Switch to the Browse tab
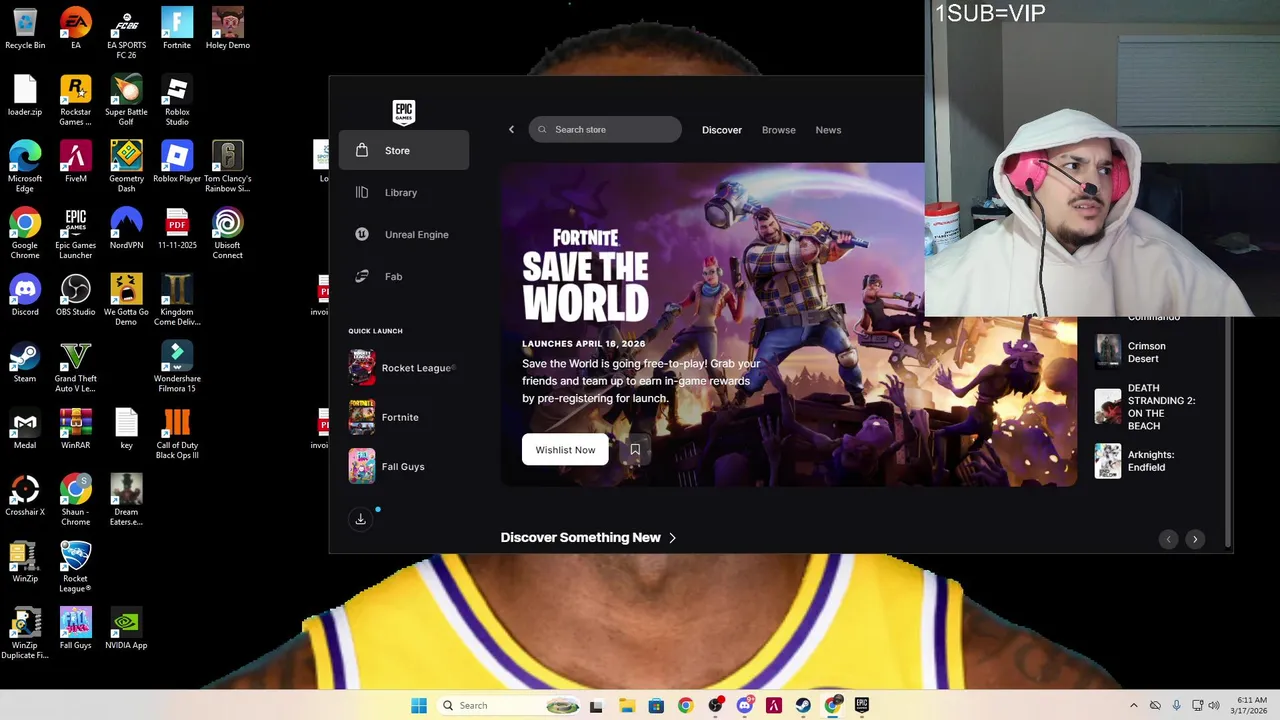Image resolution: width=1280 pixels, height=720 pixels. (779, 130)
